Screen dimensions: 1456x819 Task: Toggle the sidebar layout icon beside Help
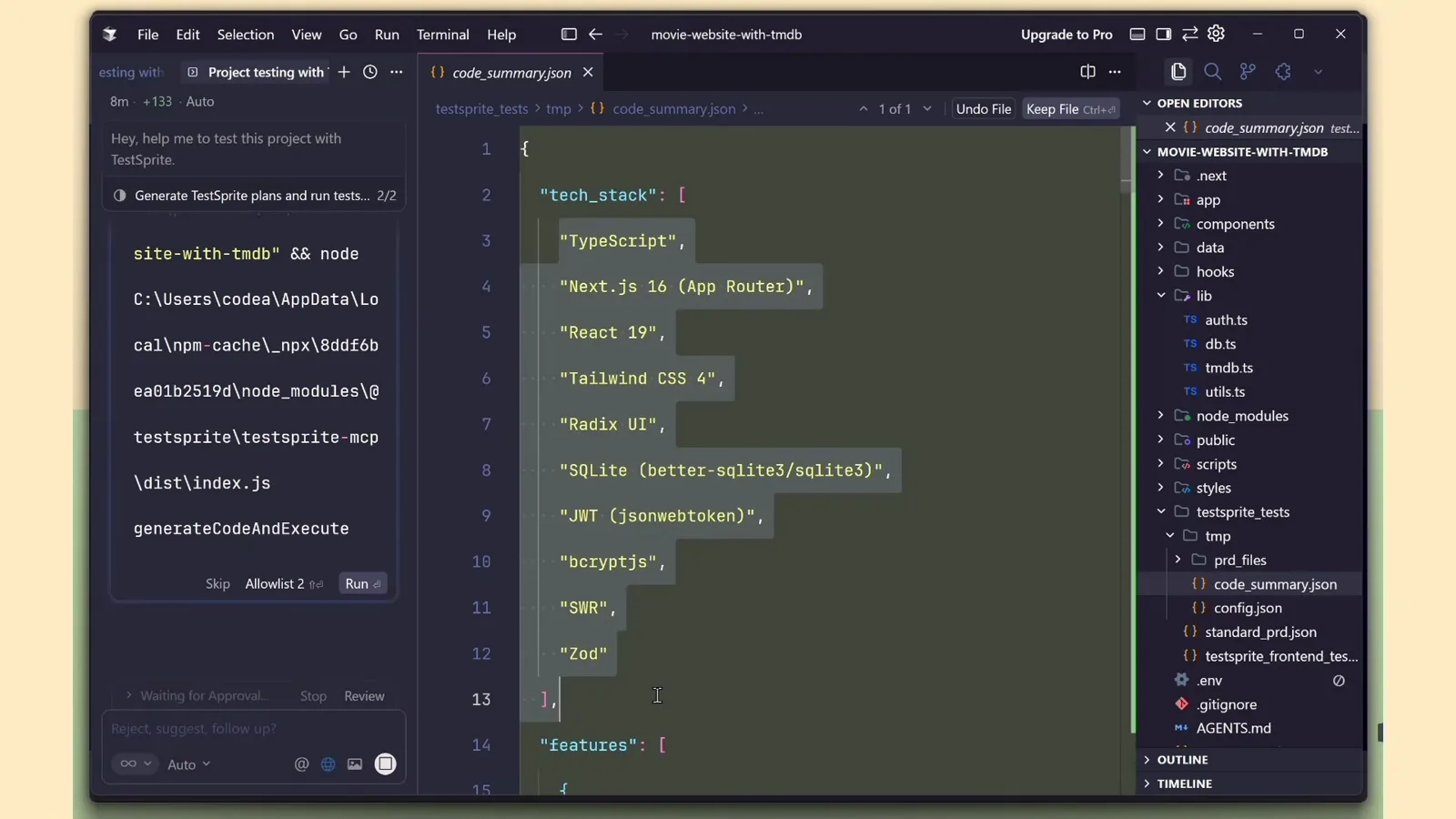(x=569, y=35)
